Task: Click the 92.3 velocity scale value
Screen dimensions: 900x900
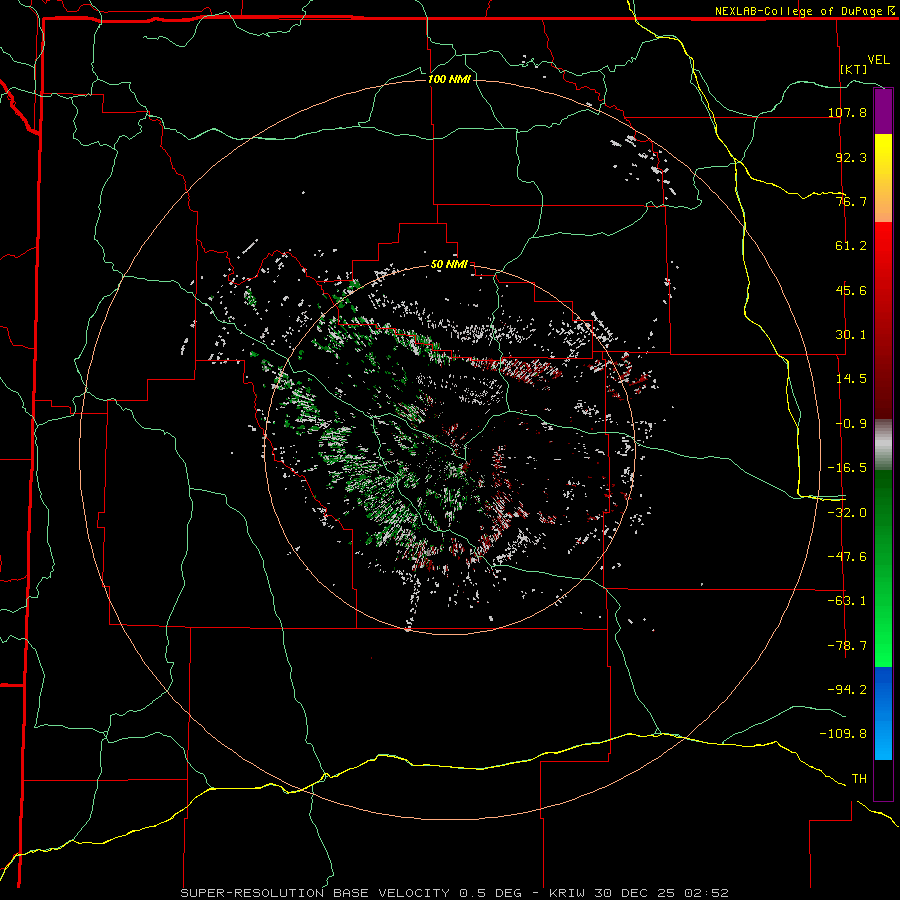Action: (x=851, y=157)
